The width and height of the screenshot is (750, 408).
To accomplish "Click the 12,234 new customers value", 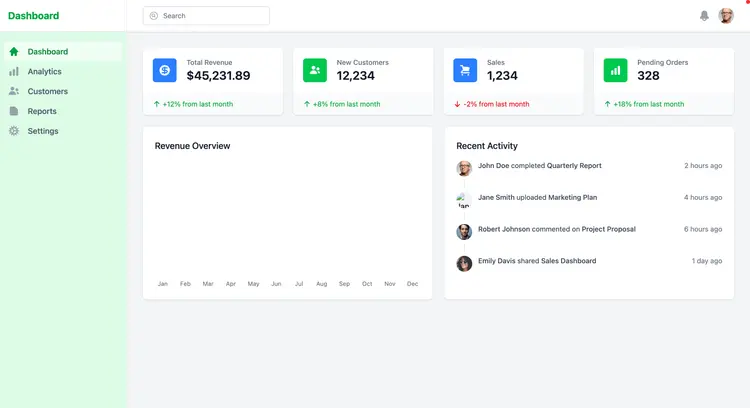I will click(355, 76).
